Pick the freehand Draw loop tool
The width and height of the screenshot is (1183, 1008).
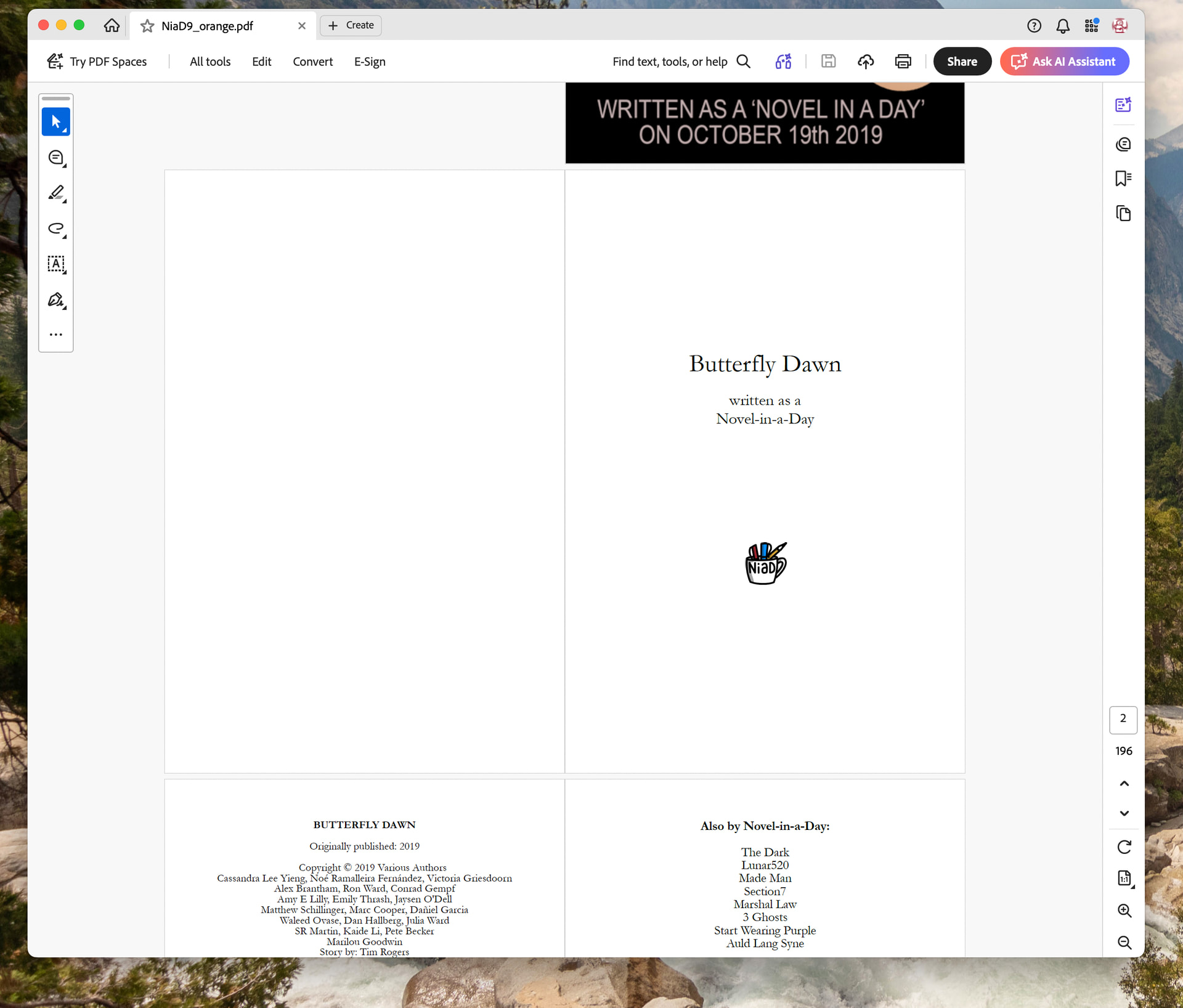[x=55, y=229]
